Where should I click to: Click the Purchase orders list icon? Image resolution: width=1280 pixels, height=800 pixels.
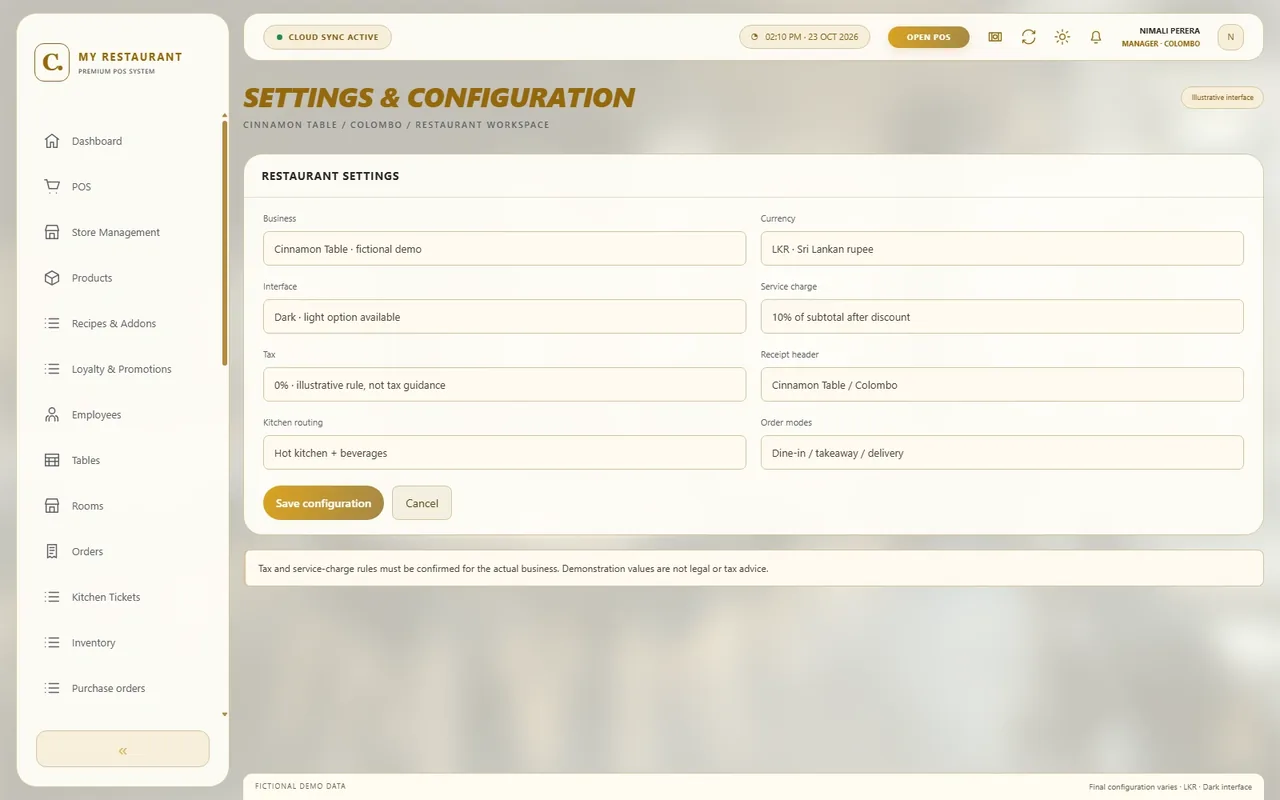[52, 688]
